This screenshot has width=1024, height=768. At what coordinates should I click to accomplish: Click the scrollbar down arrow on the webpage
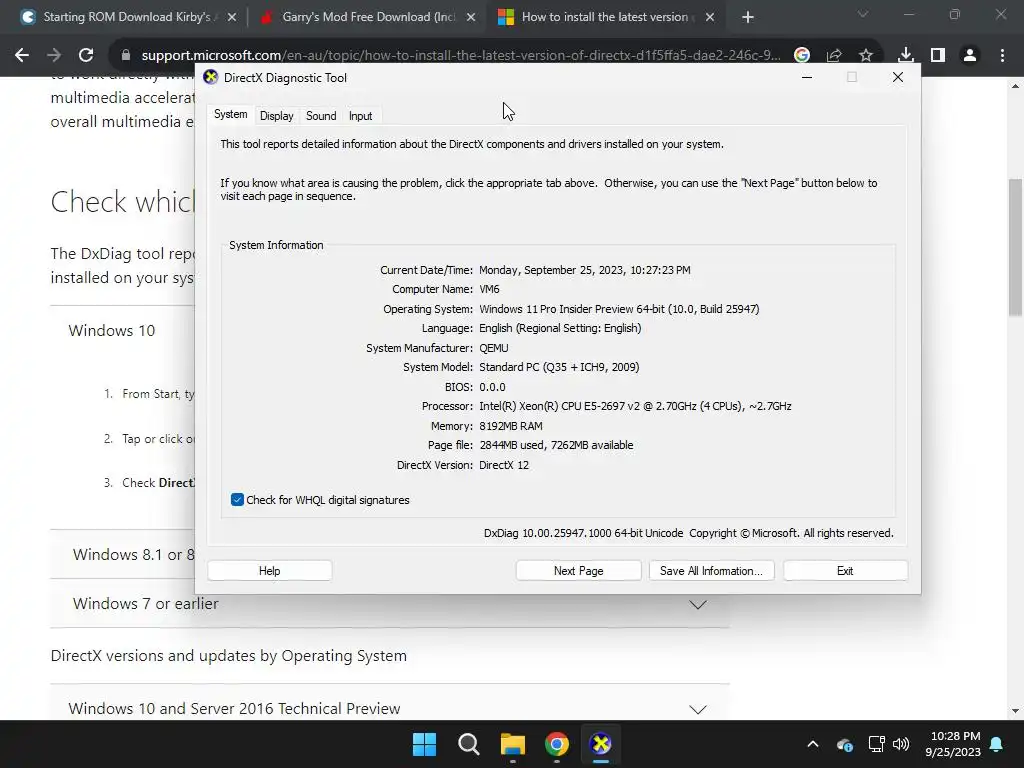pyautogui.click(x=1015, y=711)
